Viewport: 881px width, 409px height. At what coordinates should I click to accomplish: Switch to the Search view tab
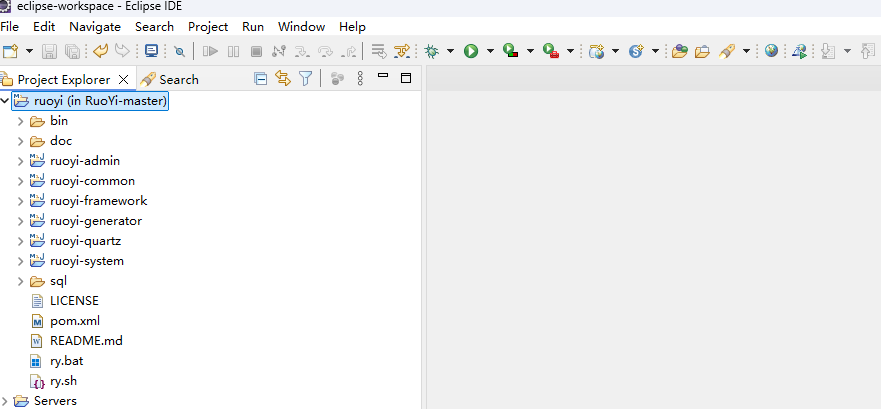(x=170, y=79)
